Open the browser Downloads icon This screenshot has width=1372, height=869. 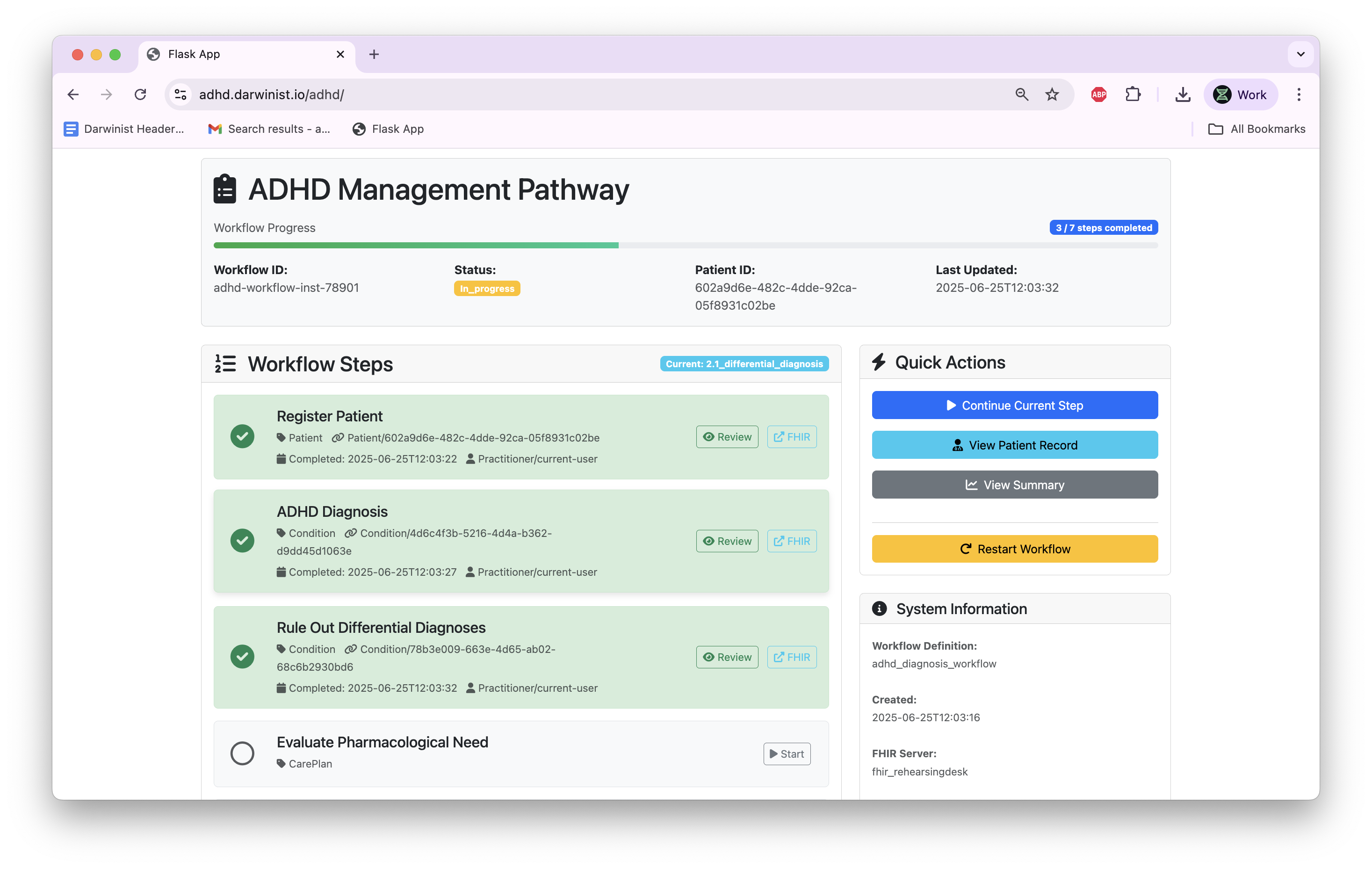click(x=1183, y=94)
